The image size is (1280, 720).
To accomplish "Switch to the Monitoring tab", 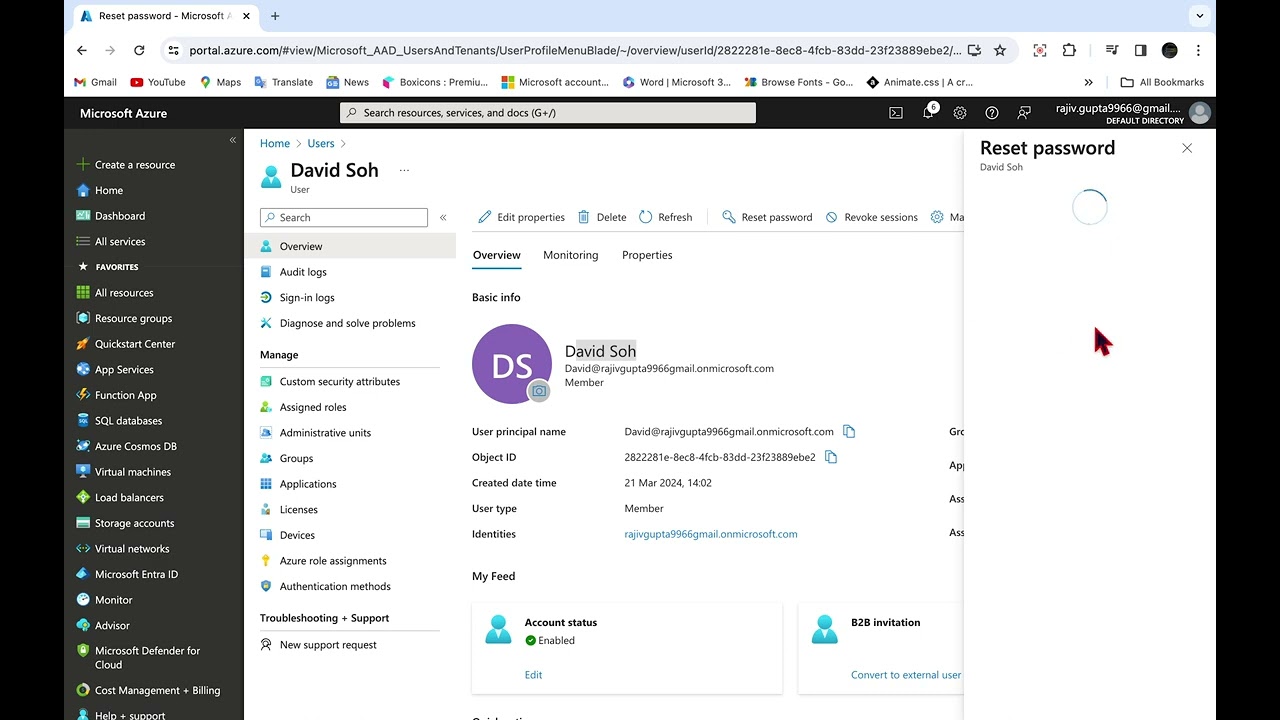I will pyautogui.click(x=571, y=255).
